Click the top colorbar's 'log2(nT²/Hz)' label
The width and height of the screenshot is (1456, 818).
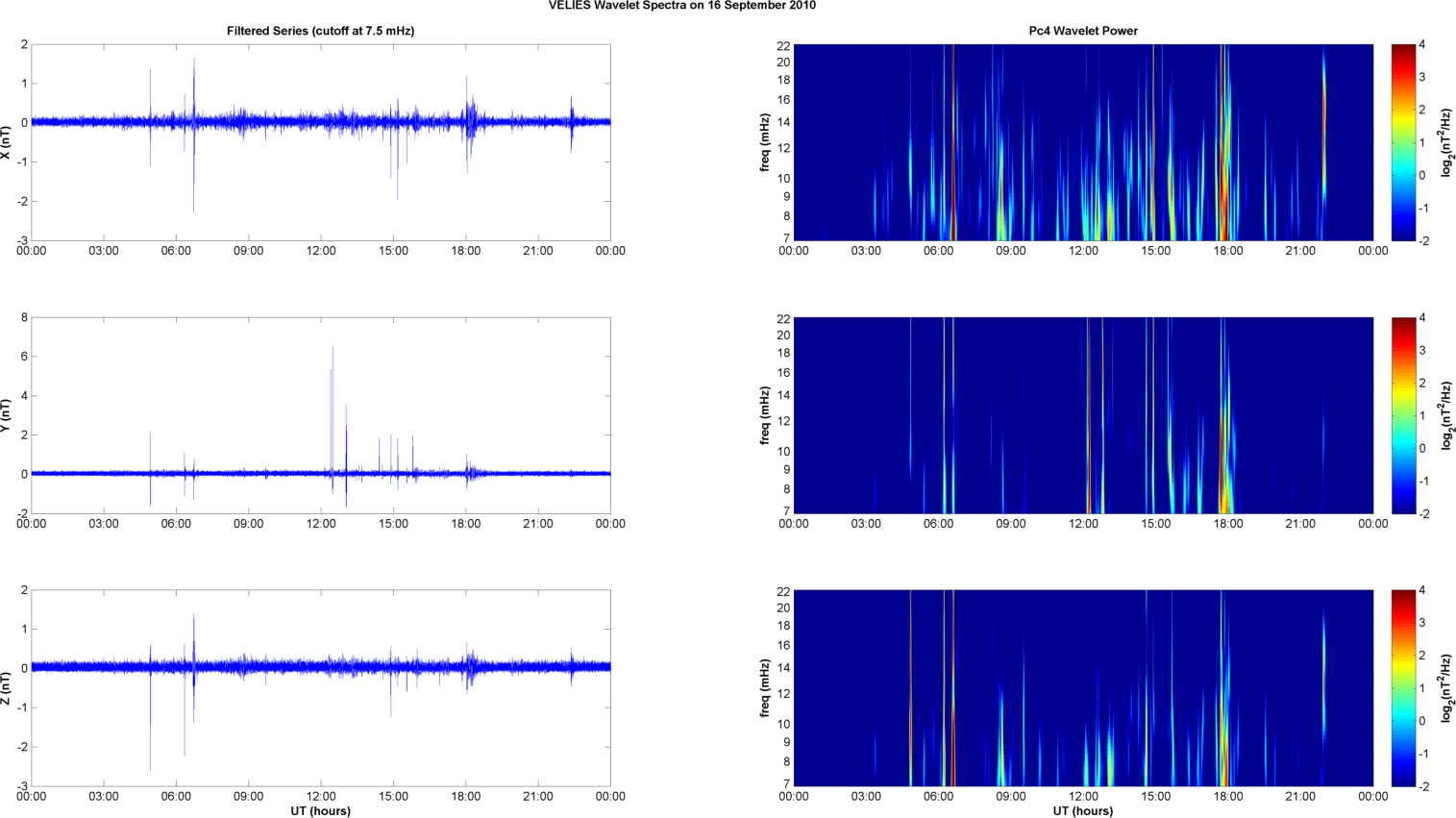(x=1445, y=142)
